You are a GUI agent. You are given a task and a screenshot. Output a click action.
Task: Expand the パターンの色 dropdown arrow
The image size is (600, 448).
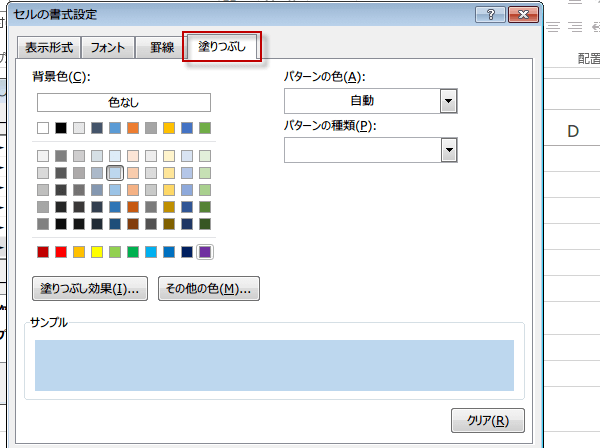coord(448,101)
